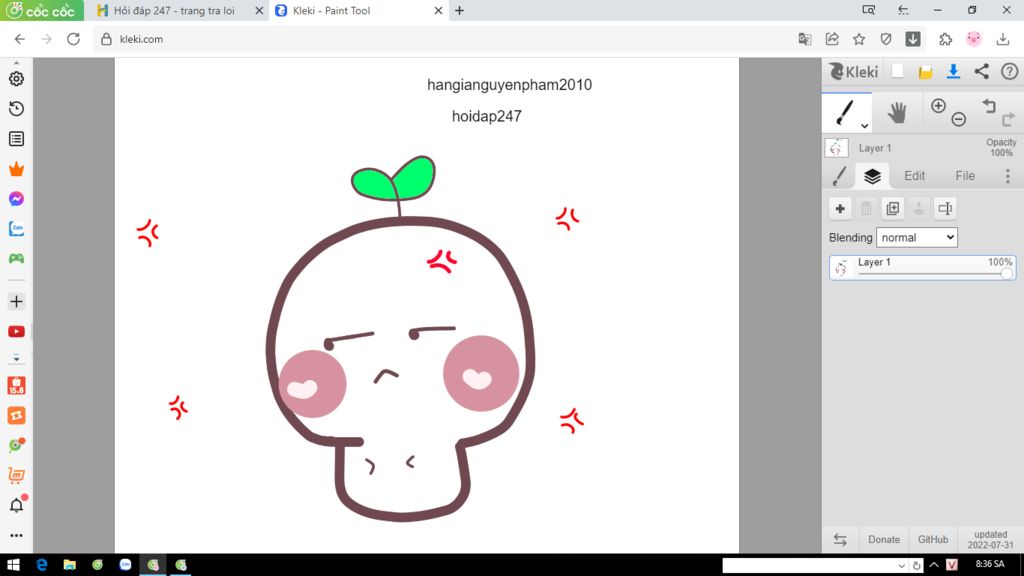The width and height of the screenshot is (1024, 576).
Task: Open Messenger in the sidebar
Action: 16,199
